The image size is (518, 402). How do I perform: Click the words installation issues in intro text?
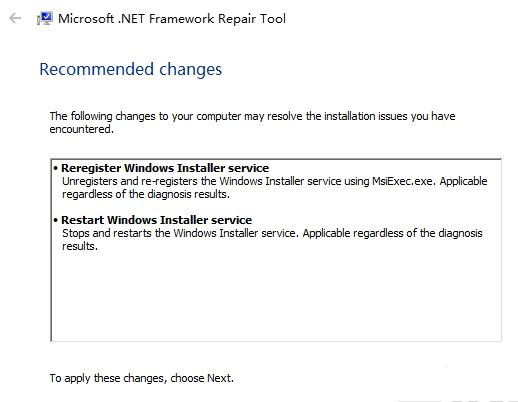(x=366, y=116)
